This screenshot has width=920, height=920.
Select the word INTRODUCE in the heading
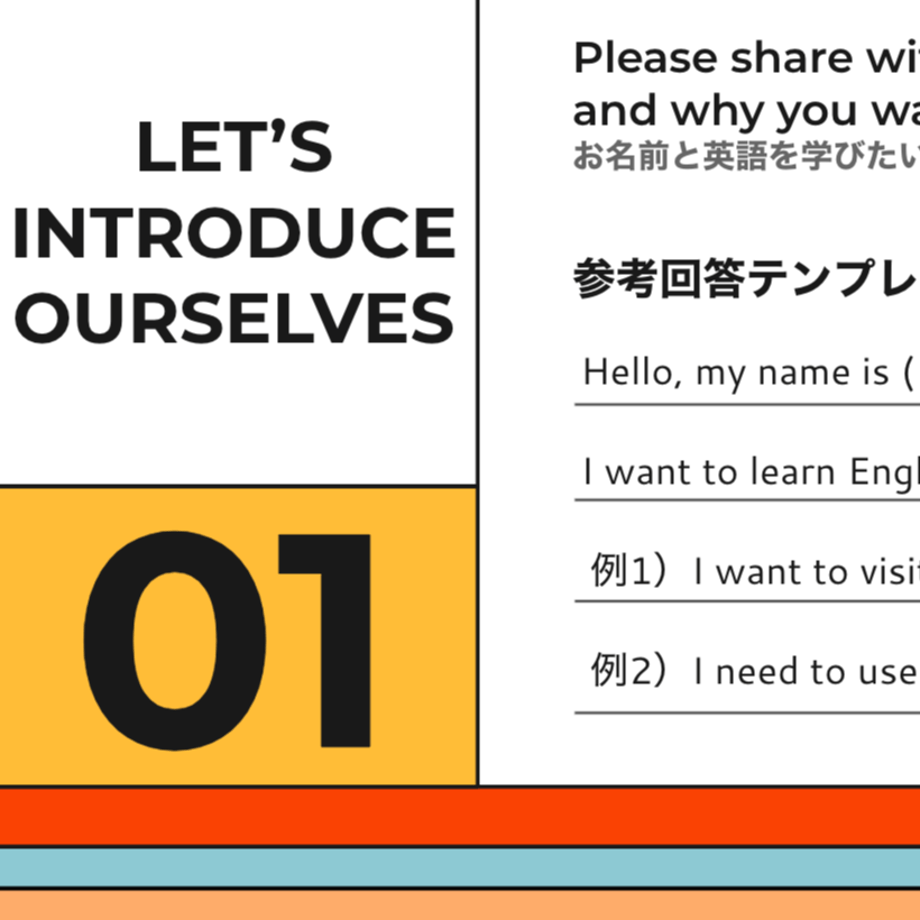click(x=234, y=233)
